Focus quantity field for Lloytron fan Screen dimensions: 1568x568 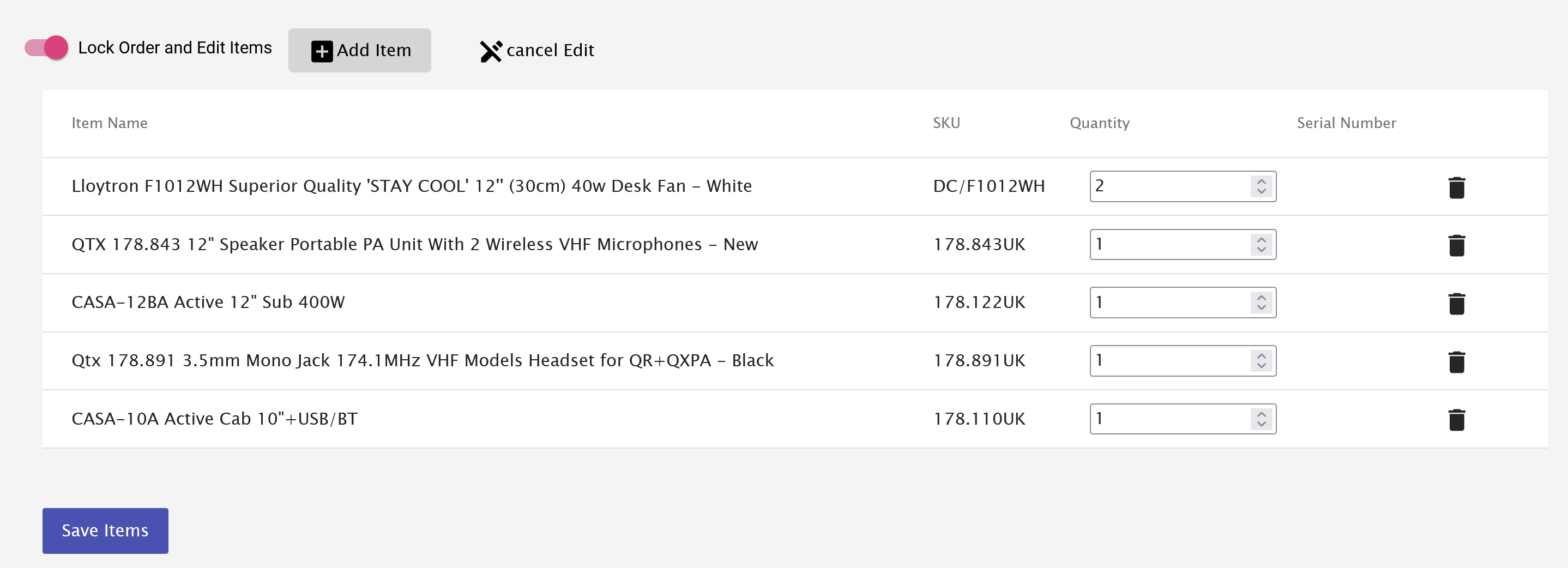pyautogui.click(x=1182, y=186)
